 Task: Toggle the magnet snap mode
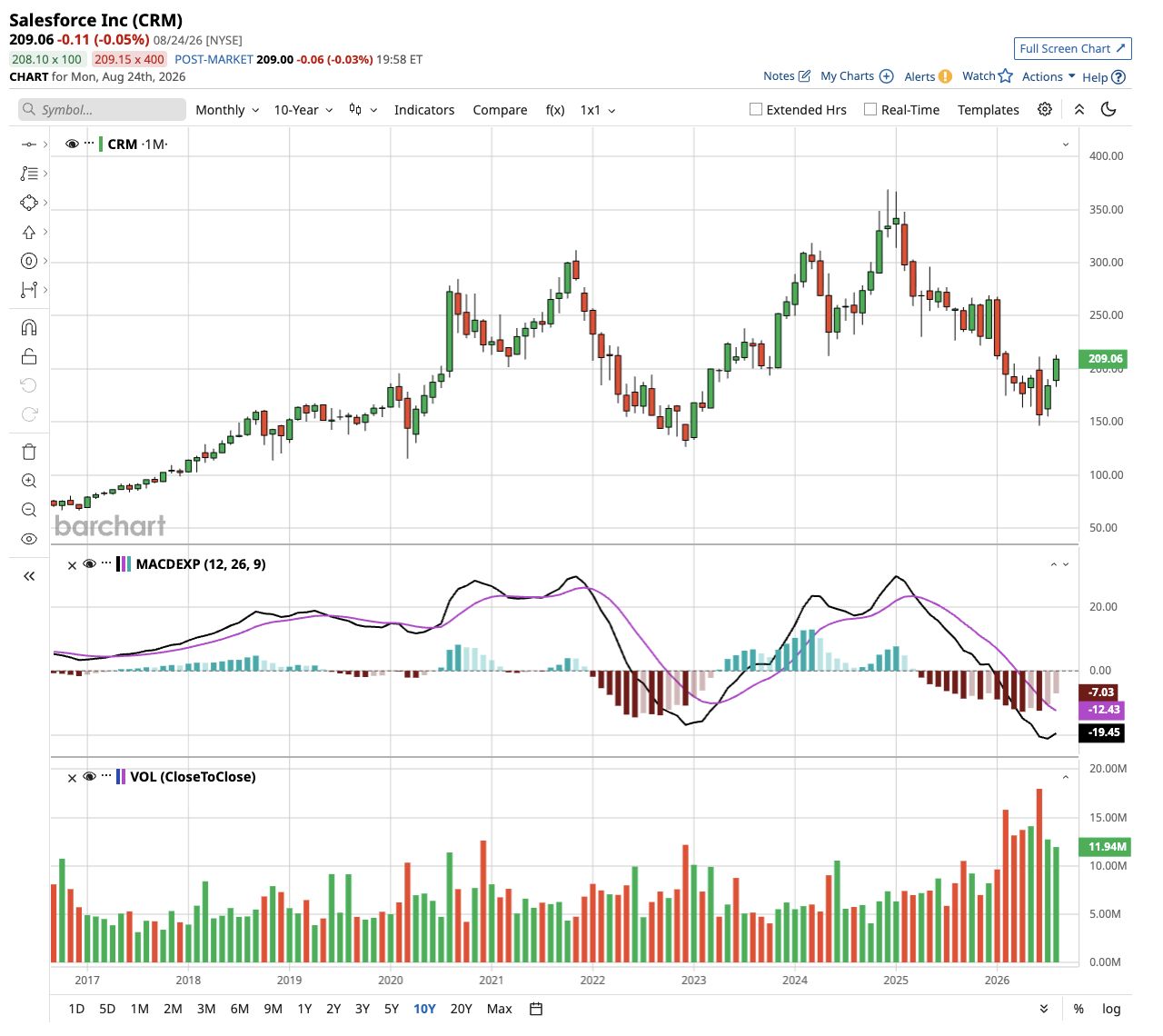(x=29, y=327)
